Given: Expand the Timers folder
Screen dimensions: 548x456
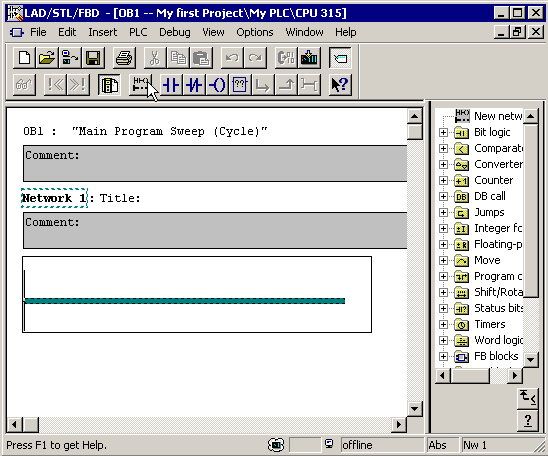Looking at the screenshot, I should (443, 325).
